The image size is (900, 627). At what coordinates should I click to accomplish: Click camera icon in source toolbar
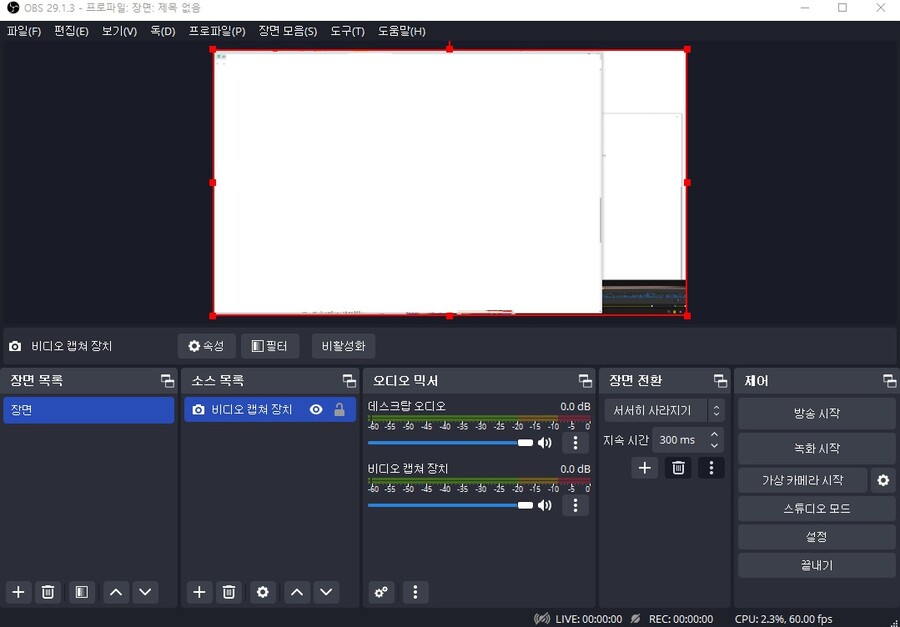click(x=15, y=346)
